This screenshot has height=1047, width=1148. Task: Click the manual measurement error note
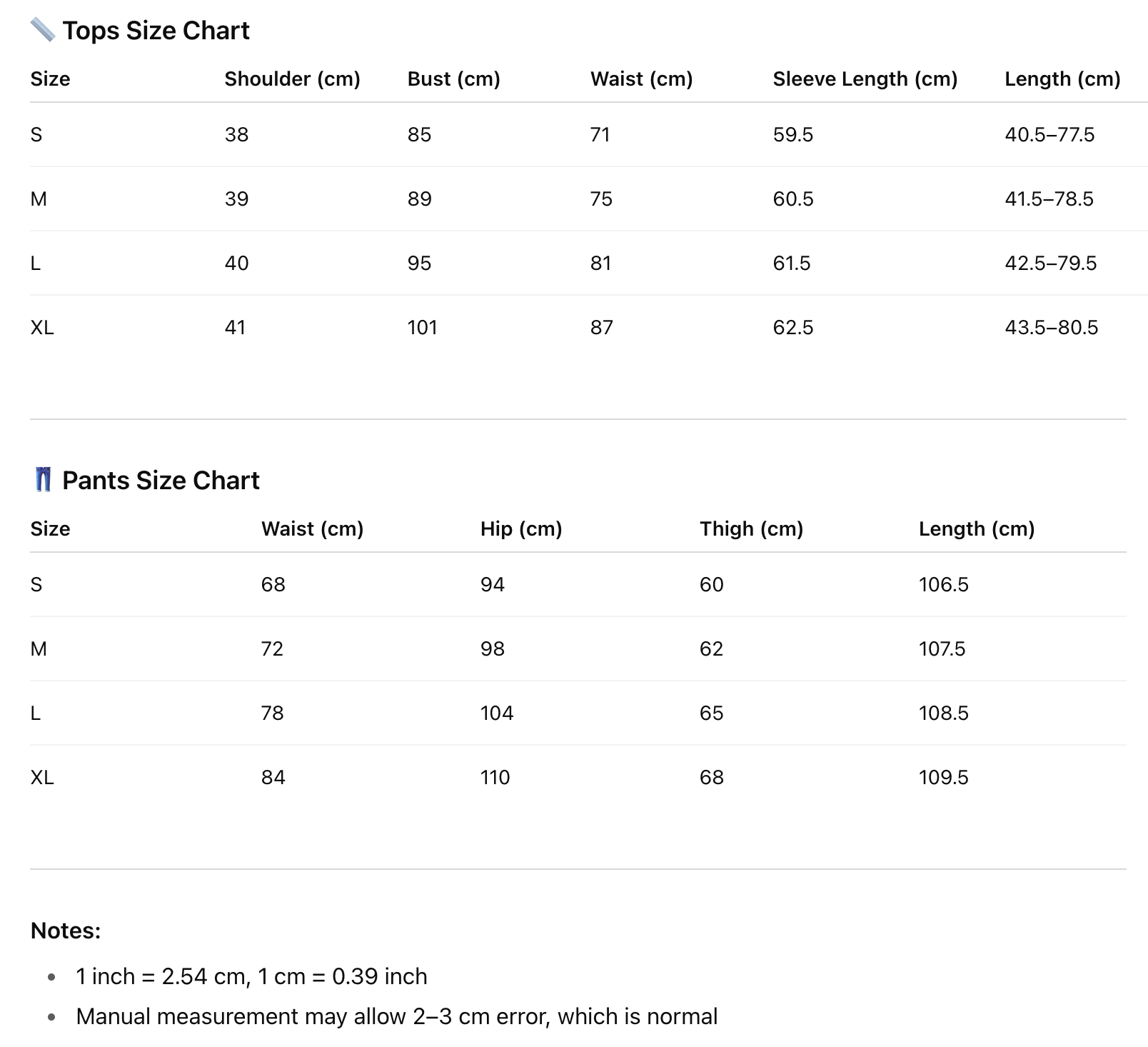[396, 1016]
